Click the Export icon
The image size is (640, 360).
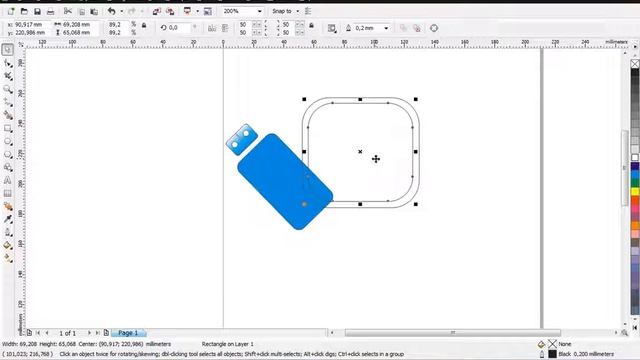point(170,11)
